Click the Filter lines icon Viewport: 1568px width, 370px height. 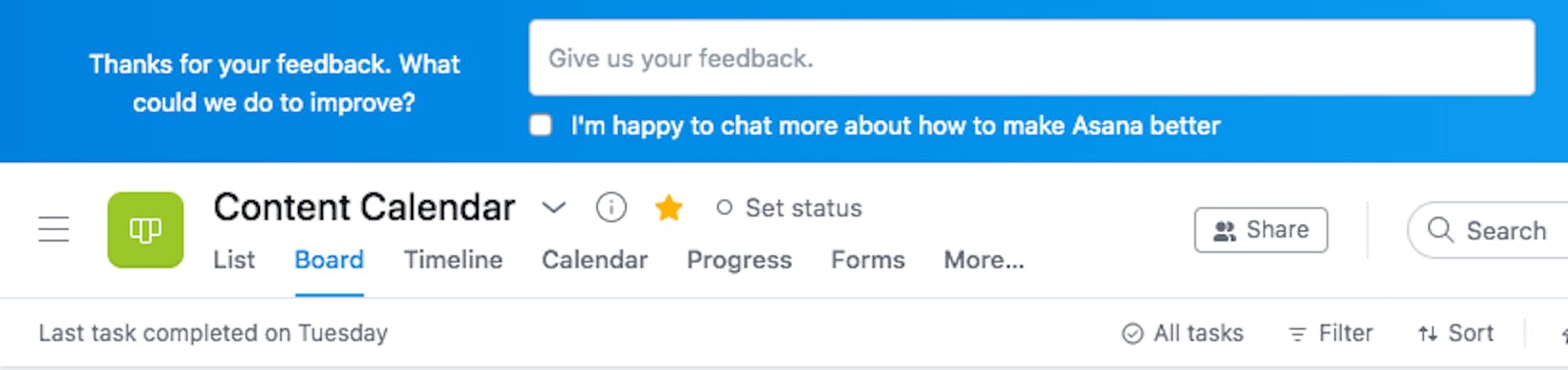click(x=1297, y=334)
